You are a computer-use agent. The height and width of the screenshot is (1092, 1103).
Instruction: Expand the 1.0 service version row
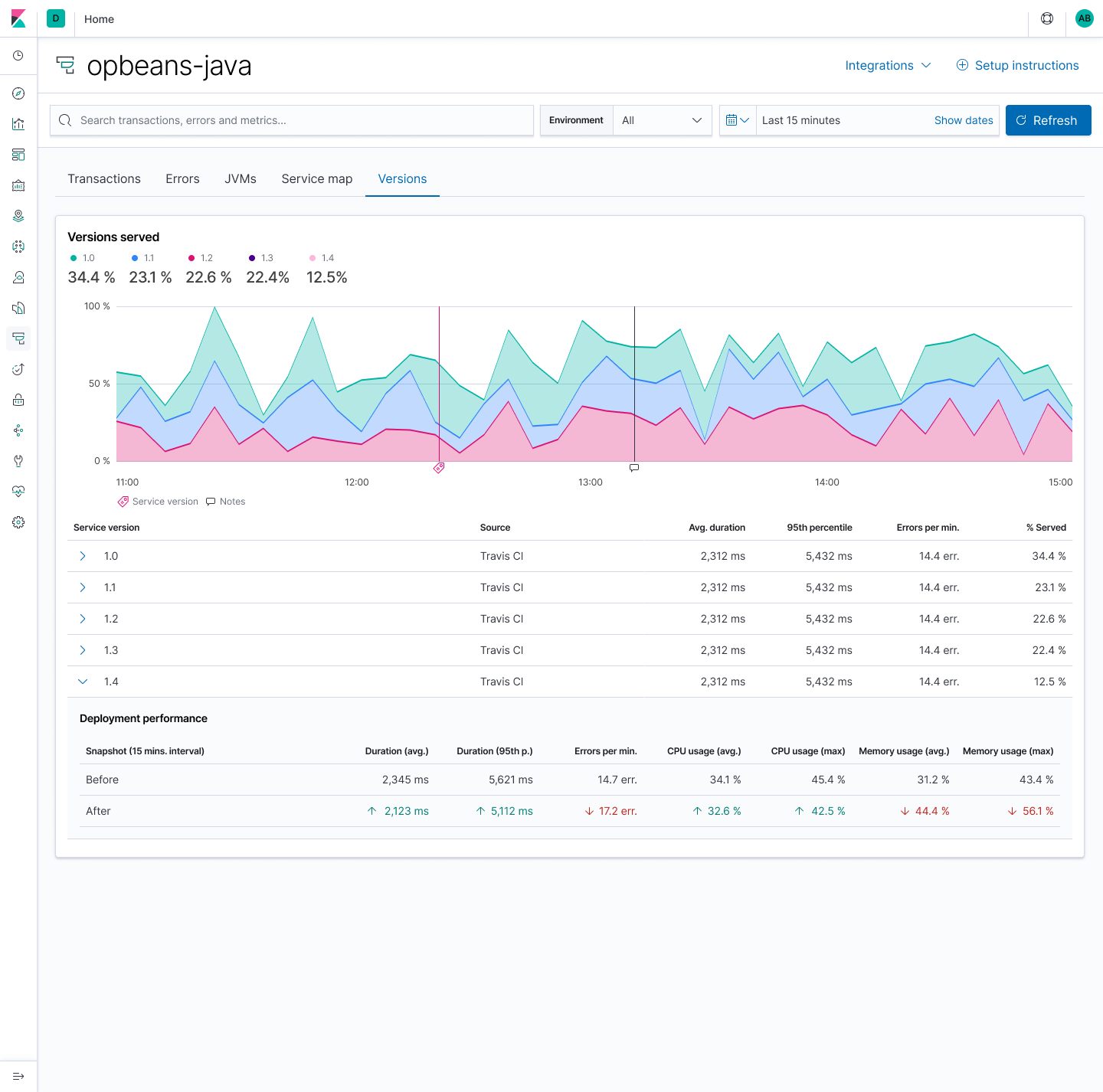click(x=83, y=556)
